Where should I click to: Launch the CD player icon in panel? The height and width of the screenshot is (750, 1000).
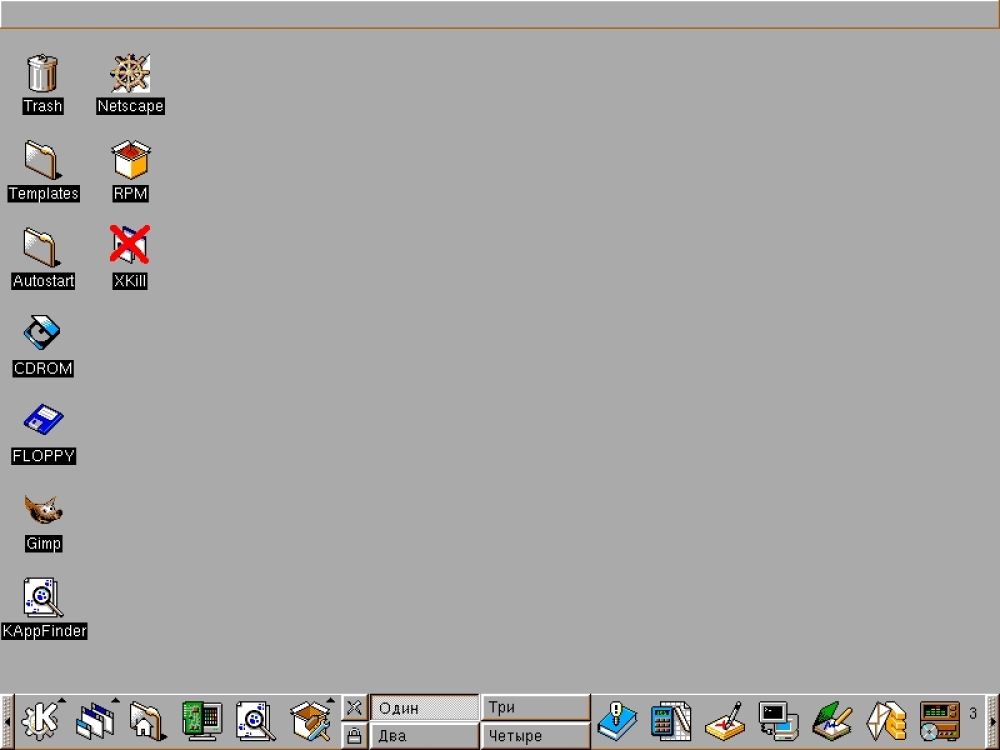(x=940, y=721)
